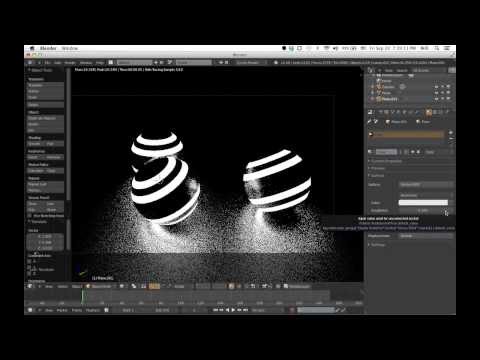The image size is (480, 360).
Task: Click the viewport shading mode icon
Action: 122,286
